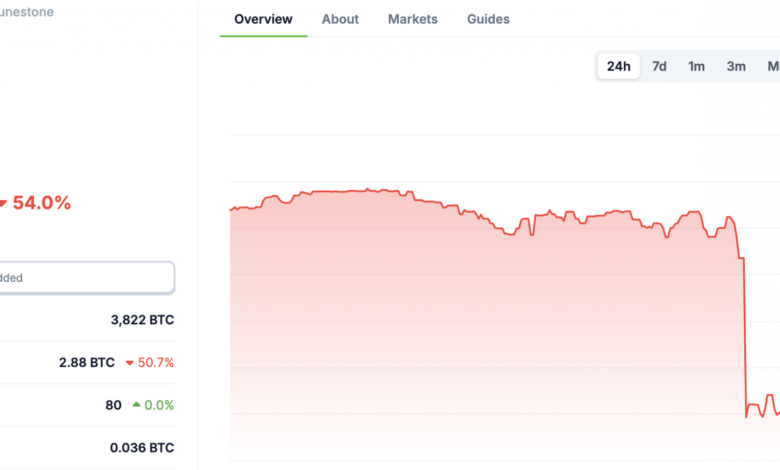Click the partially visible Max range button
Image resolution: width=780 pixels, height=470 pixels.
[772, 66]
